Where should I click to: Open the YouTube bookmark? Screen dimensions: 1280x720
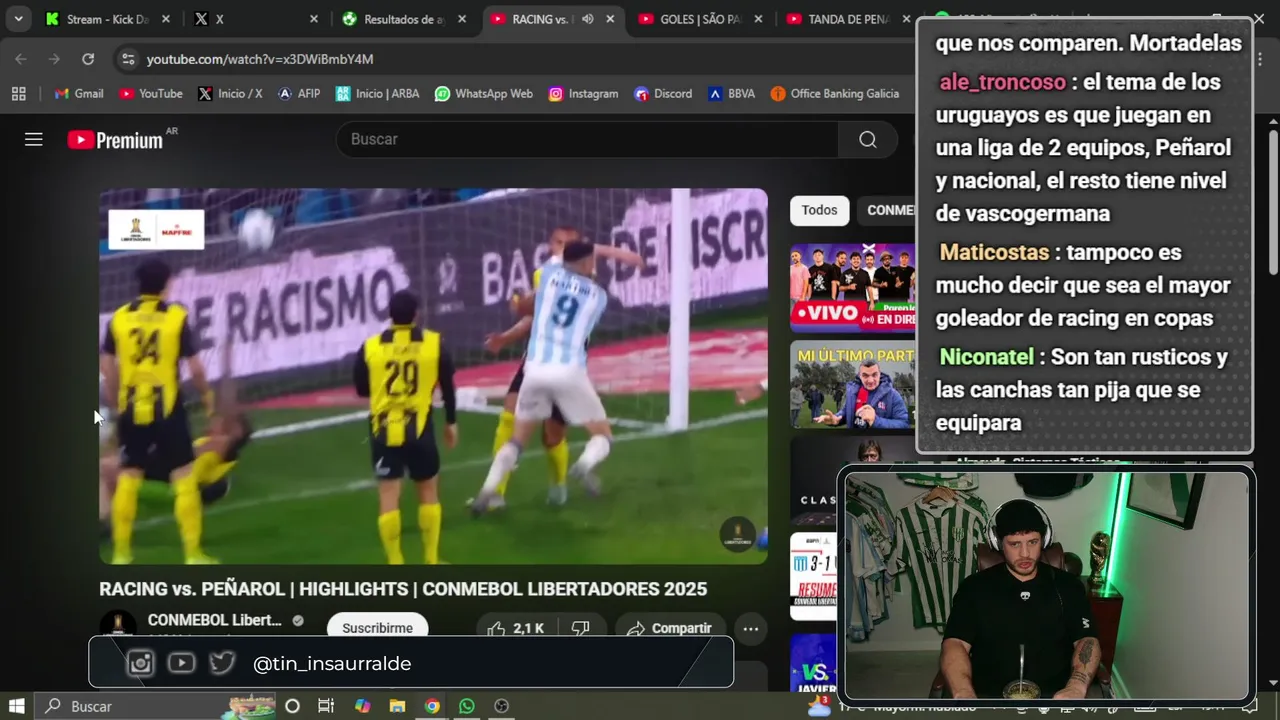(x=151, y=93)
